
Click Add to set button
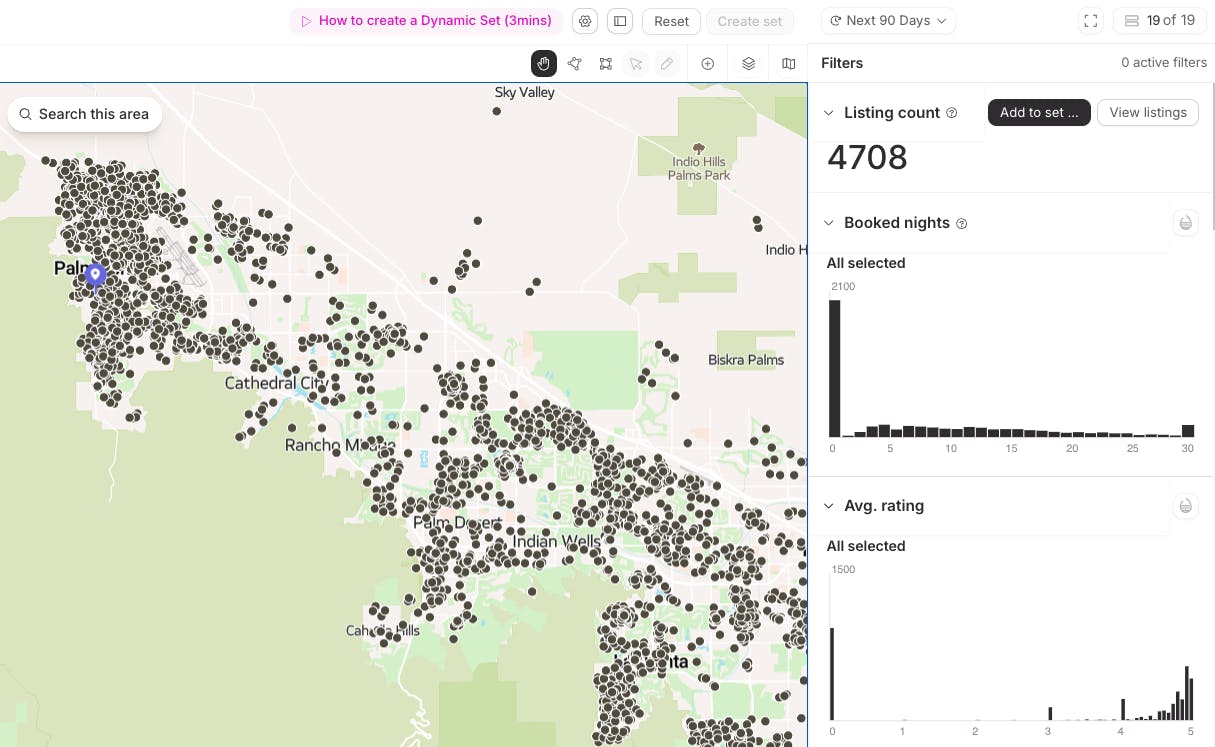pos(1039,113)
